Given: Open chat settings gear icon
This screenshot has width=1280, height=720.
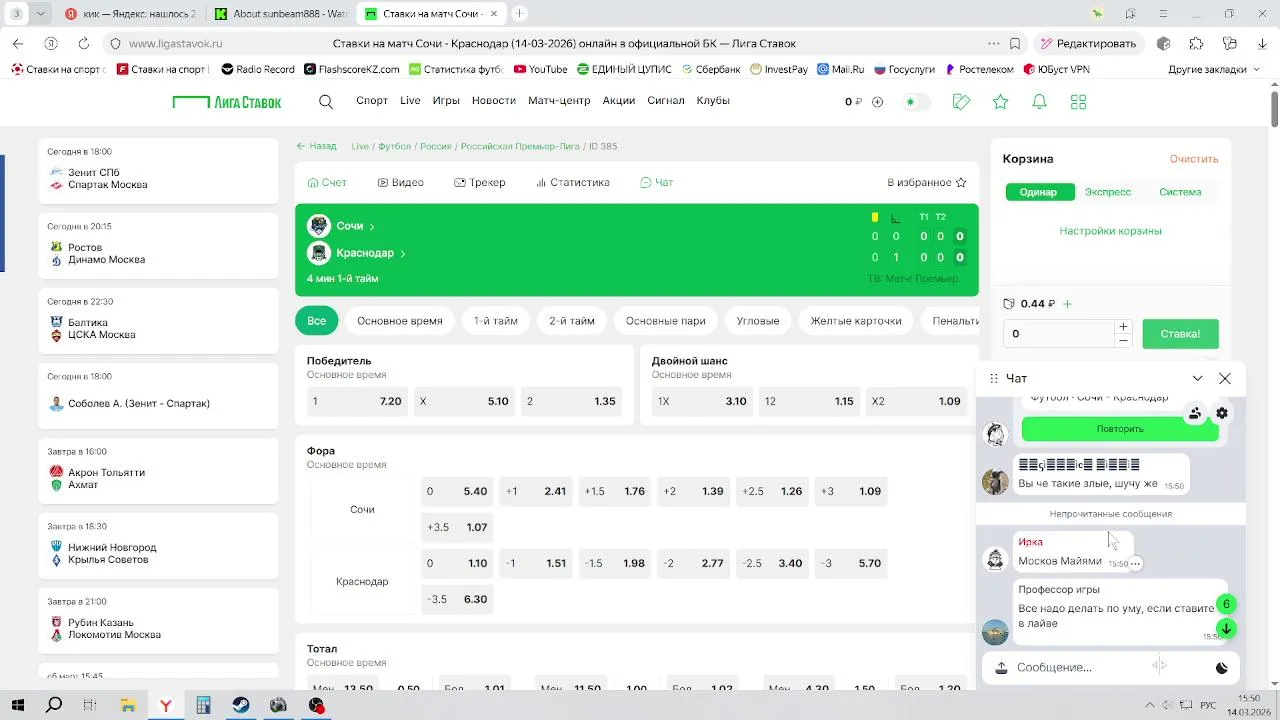Looking at the screenshot, I should pos(1222,413).
